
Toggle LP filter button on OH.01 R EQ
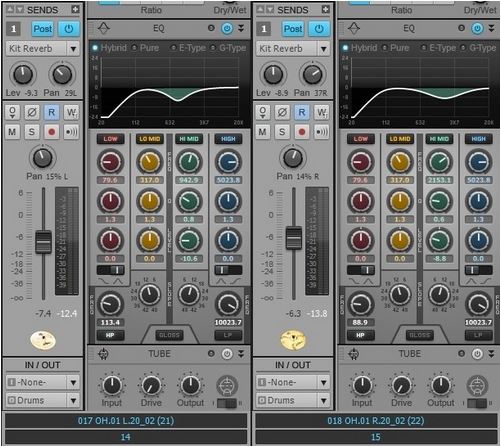[478, 335]
